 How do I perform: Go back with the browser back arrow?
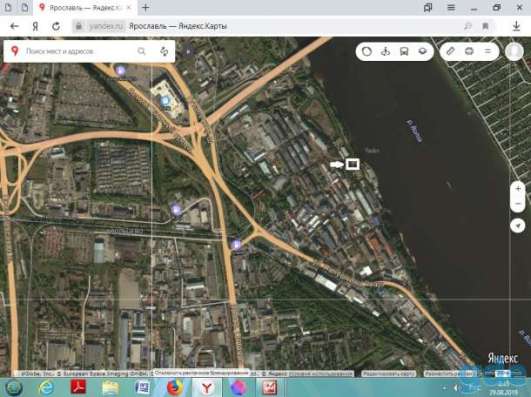click(14, 26)
